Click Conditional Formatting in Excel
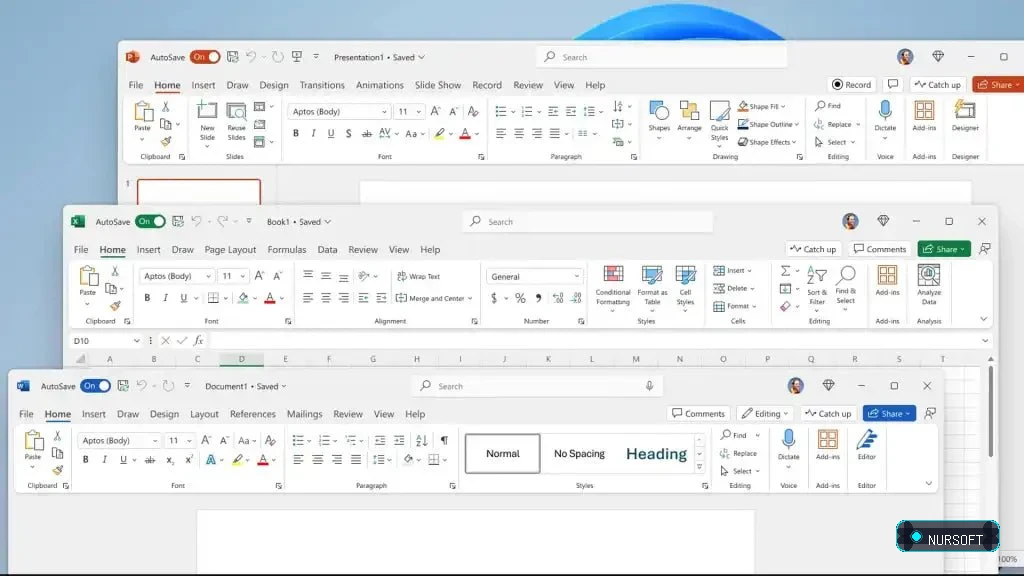Image resolution: width=1024 pixels, height=576 pixels. click(613, 286)
